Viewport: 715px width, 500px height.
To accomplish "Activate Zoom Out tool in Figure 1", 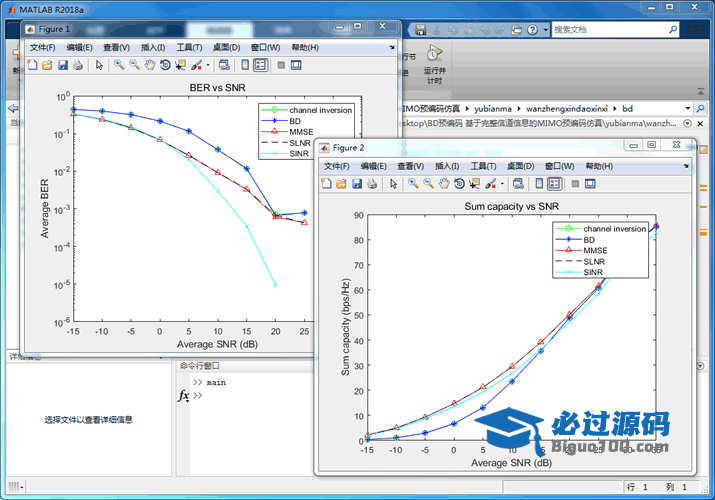I will click(x=134, y=65).
